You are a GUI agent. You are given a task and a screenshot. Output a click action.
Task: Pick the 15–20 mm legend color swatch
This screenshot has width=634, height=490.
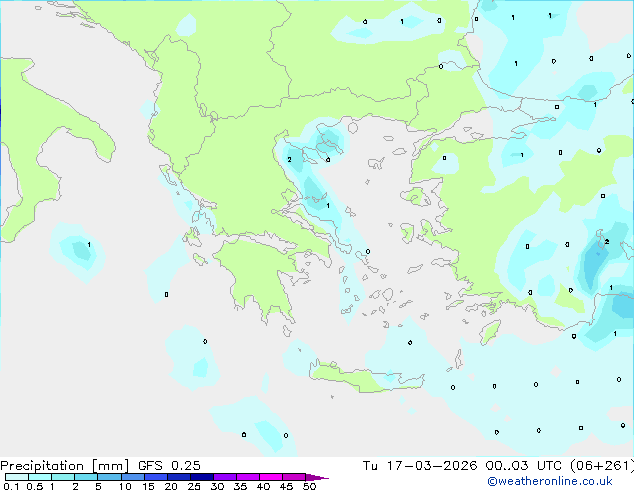click(x=156, y=477)
